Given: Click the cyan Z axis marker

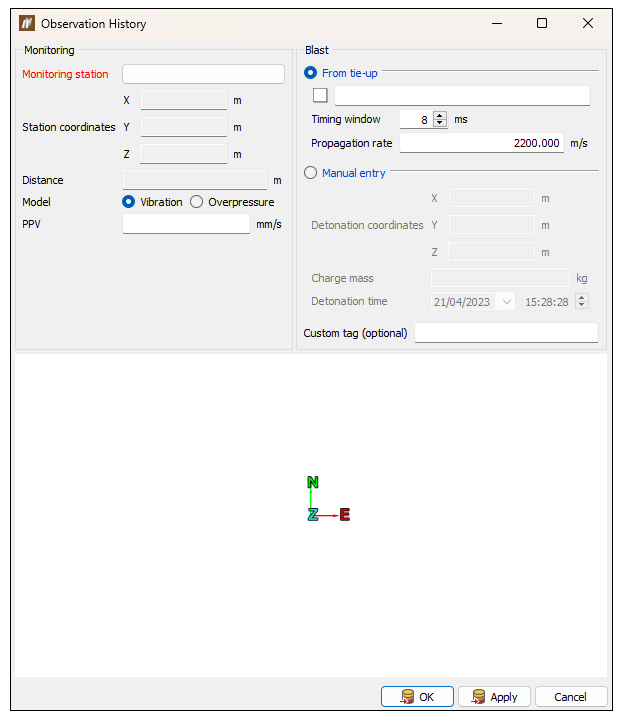Looking at the screenshot, I should [313, 515].
